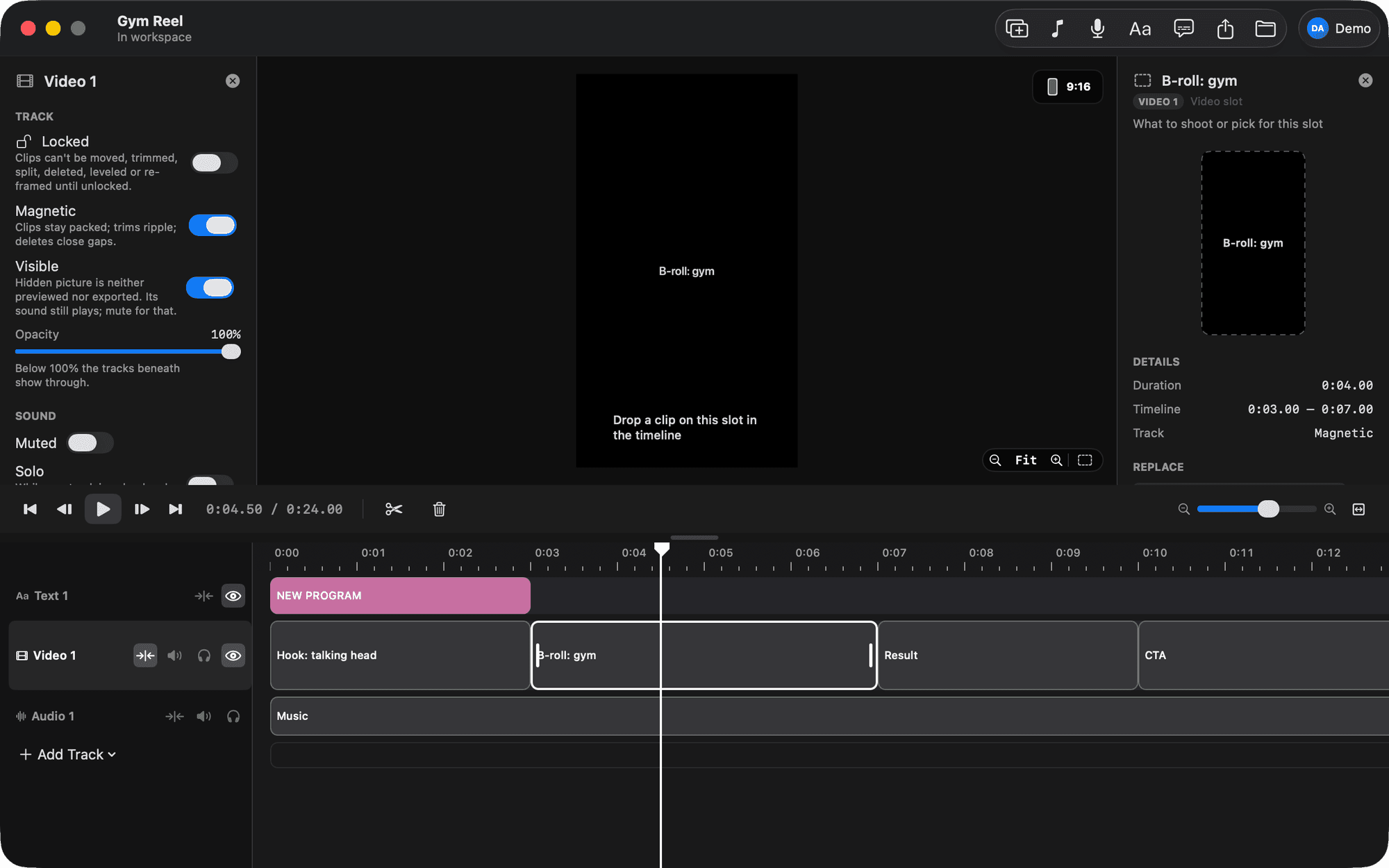Select the NEW PROGRAM text clip
This screenshot has height=868, width=1389.
pos(400,596)
